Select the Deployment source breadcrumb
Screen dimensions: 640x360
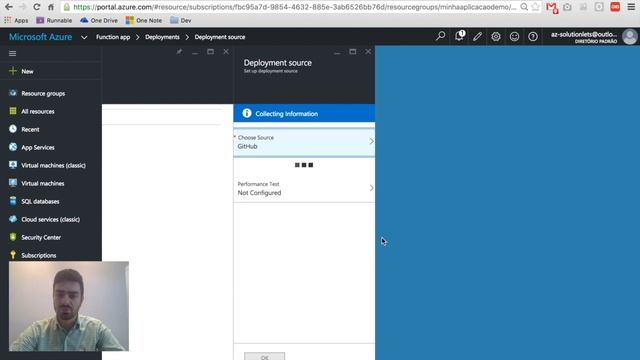click(x=220, y=37)
